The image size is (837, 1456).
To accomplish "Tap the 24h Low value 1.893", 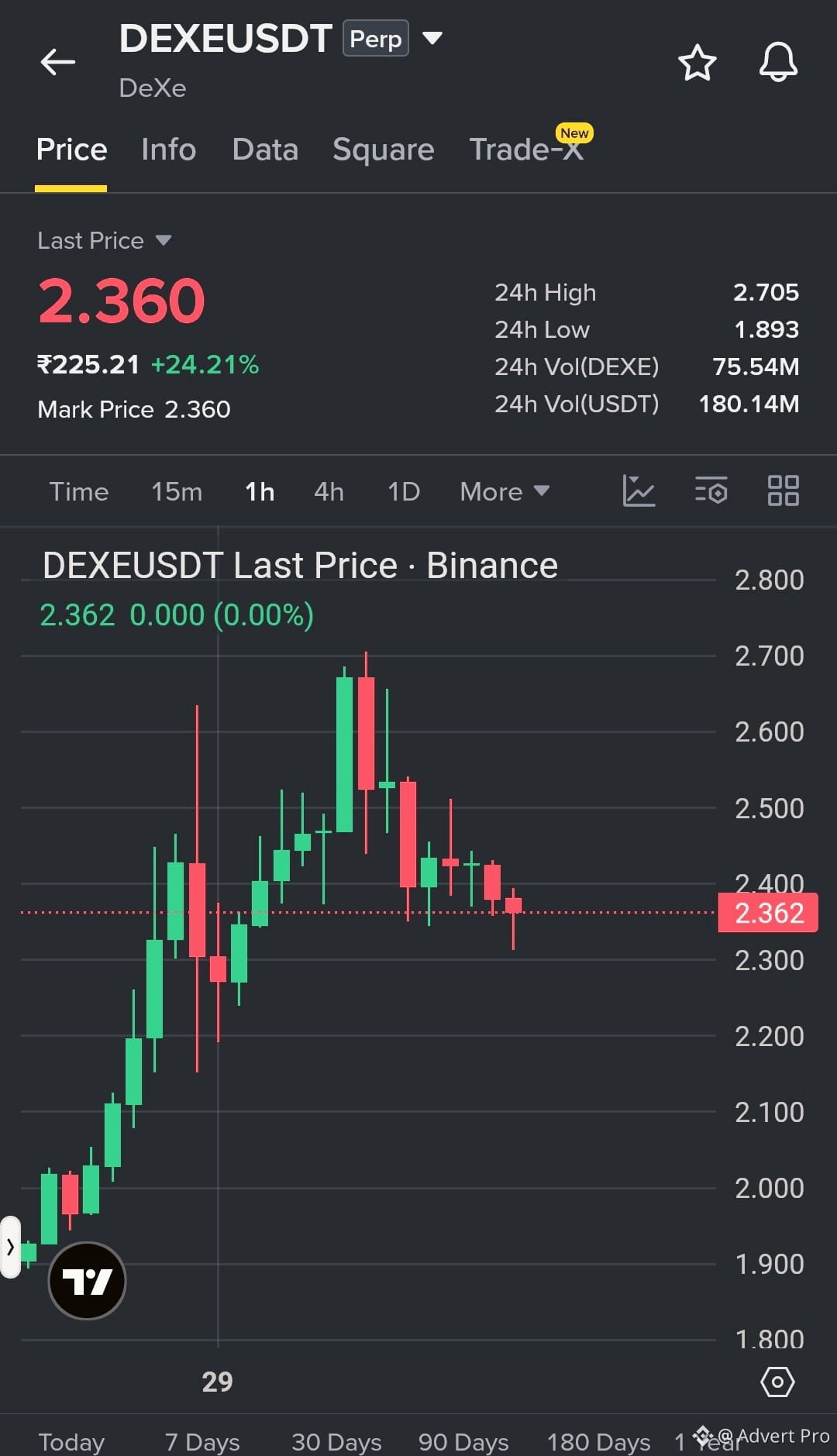I will (766, 329).
